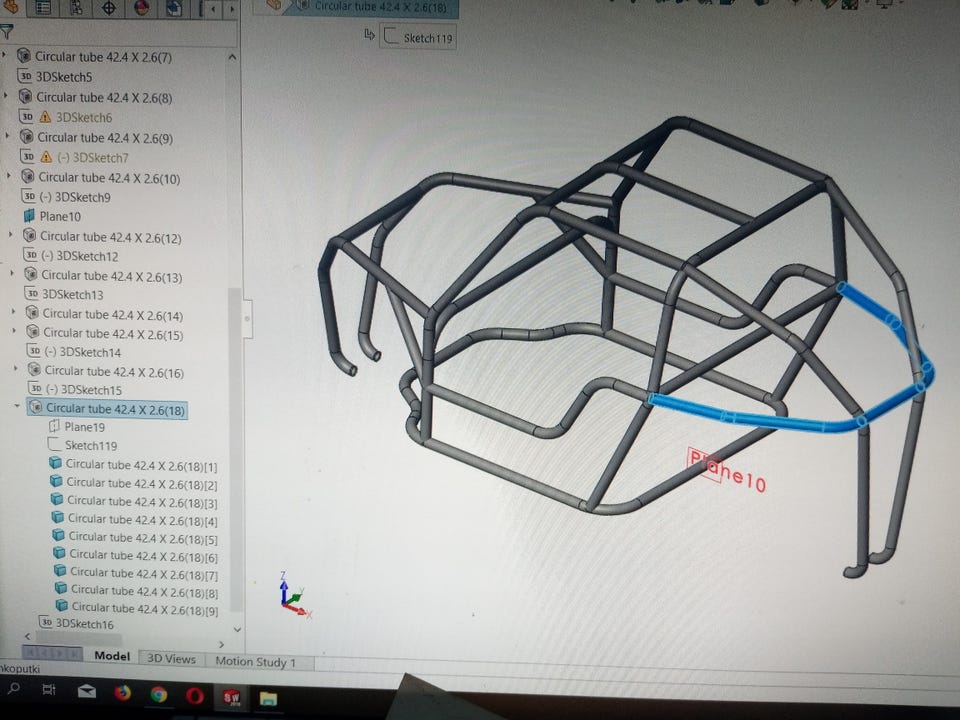Viewport: 960px width, 720px height.
Task: Click the right arrow of manager tabs
Action: click(x=231, y=9)
